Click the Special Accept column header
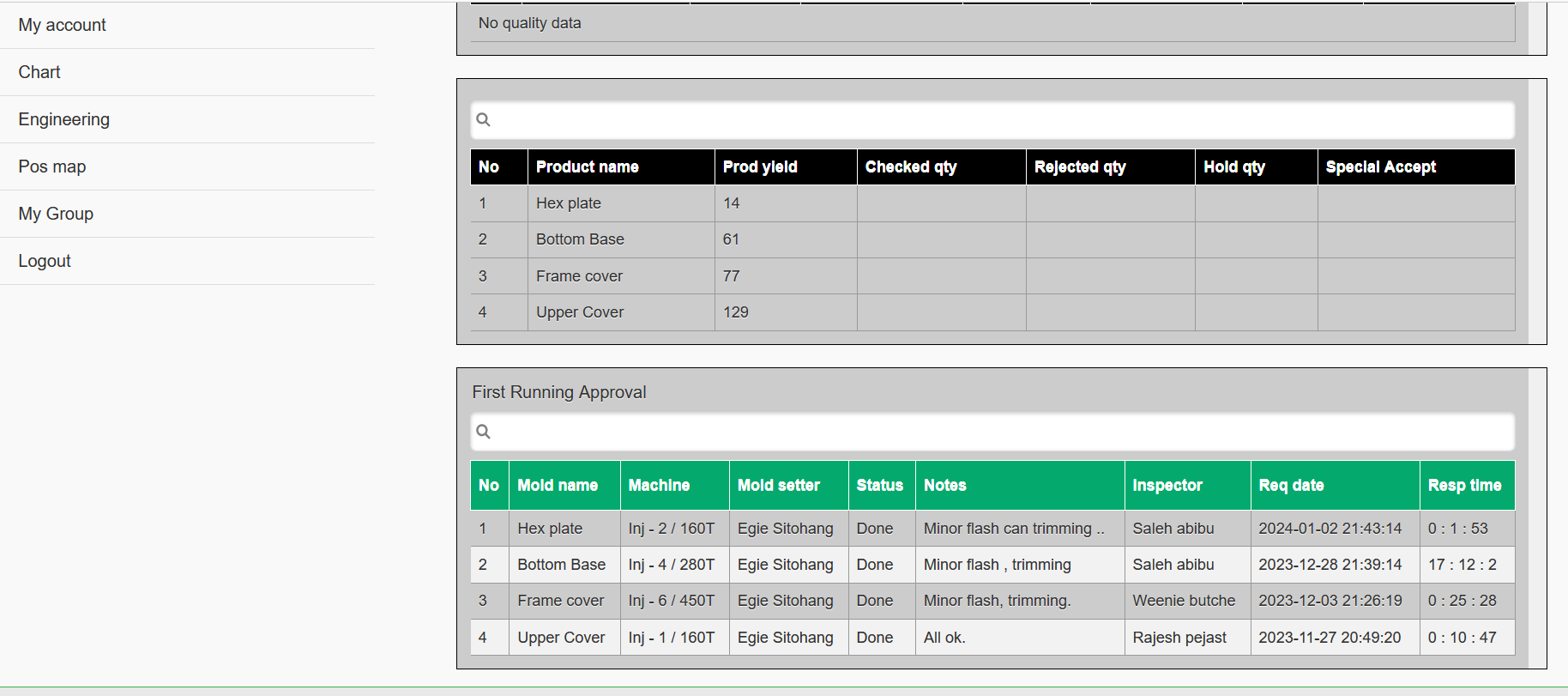Screen dimensions: 1568x696 click(1380, 166)
